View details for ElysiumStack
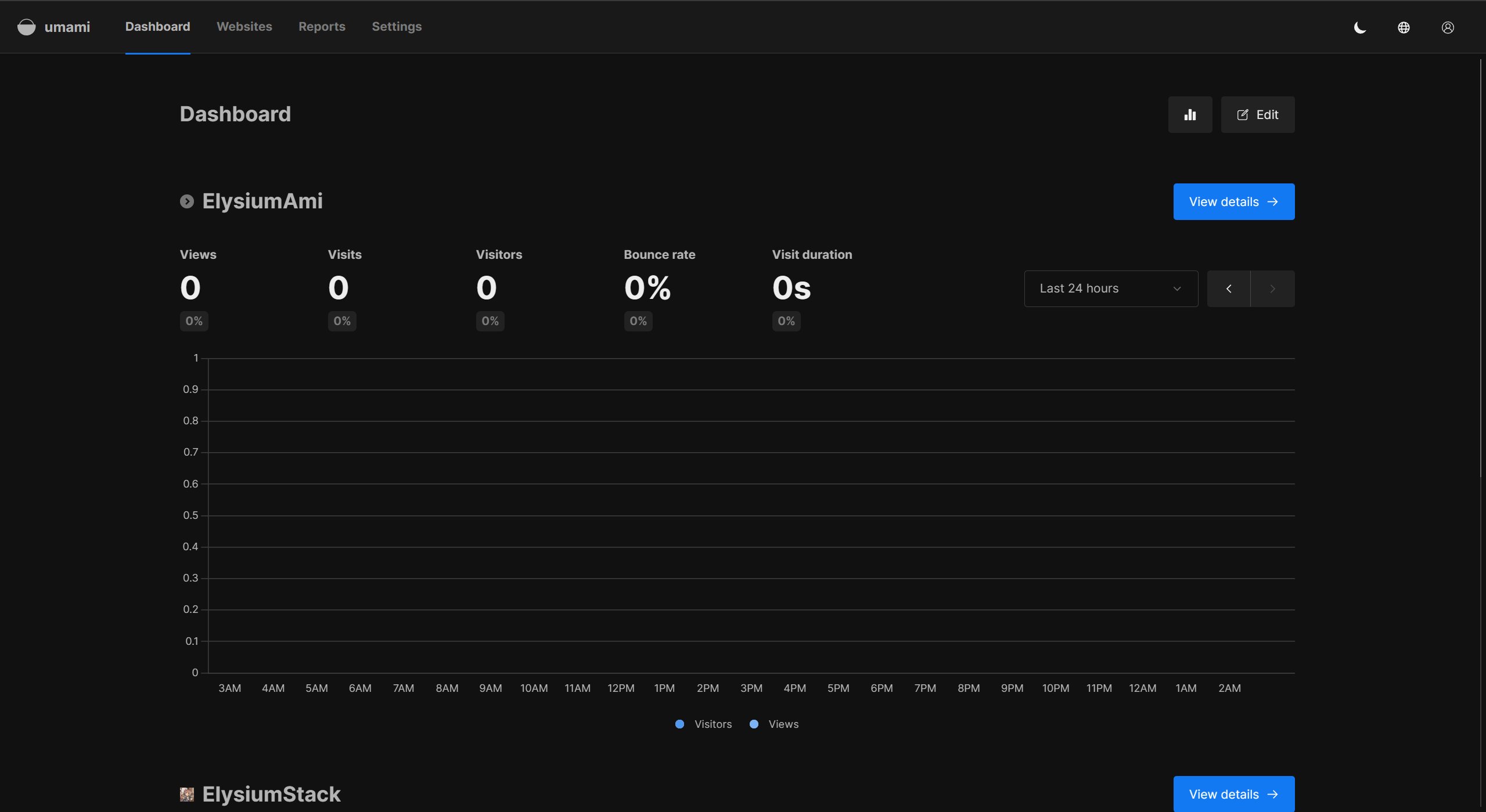This screenshot has width=1486, height=812. 1233,794
